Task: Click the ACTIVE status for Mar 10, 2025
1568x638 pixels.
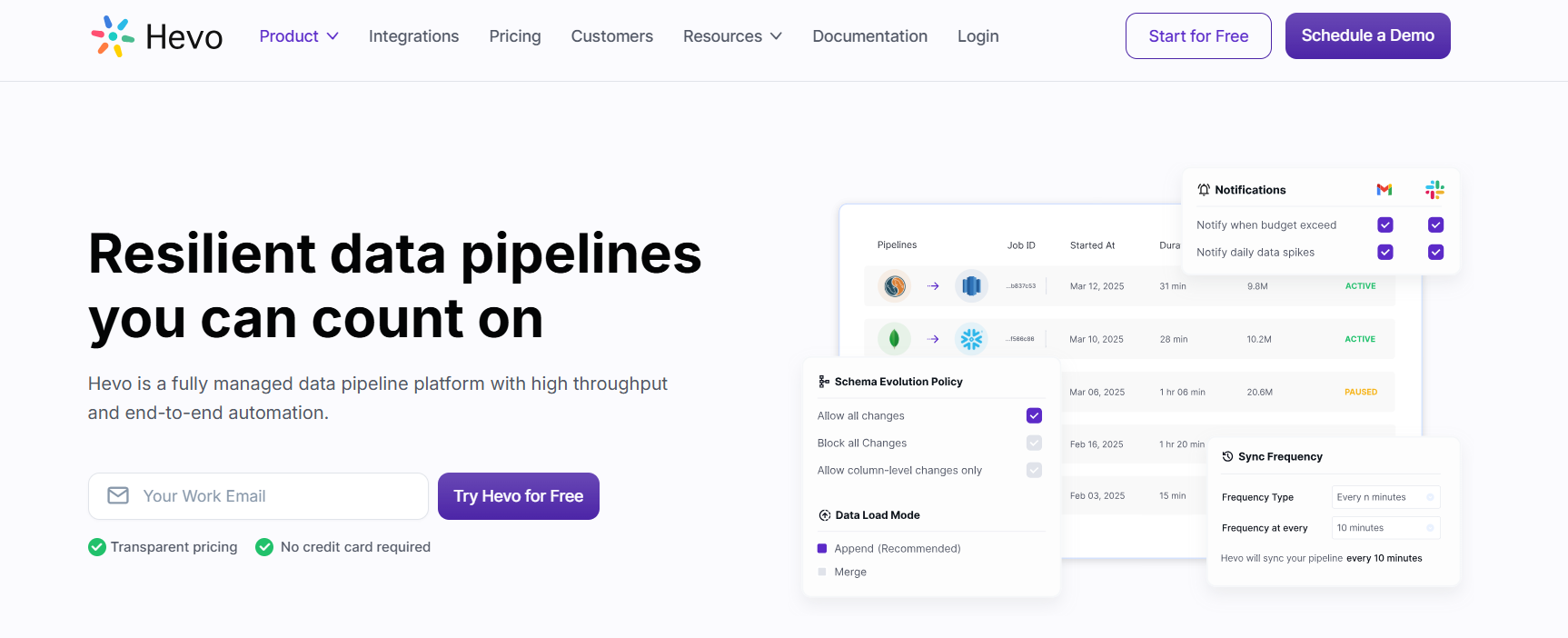Action: point(1360,339)
